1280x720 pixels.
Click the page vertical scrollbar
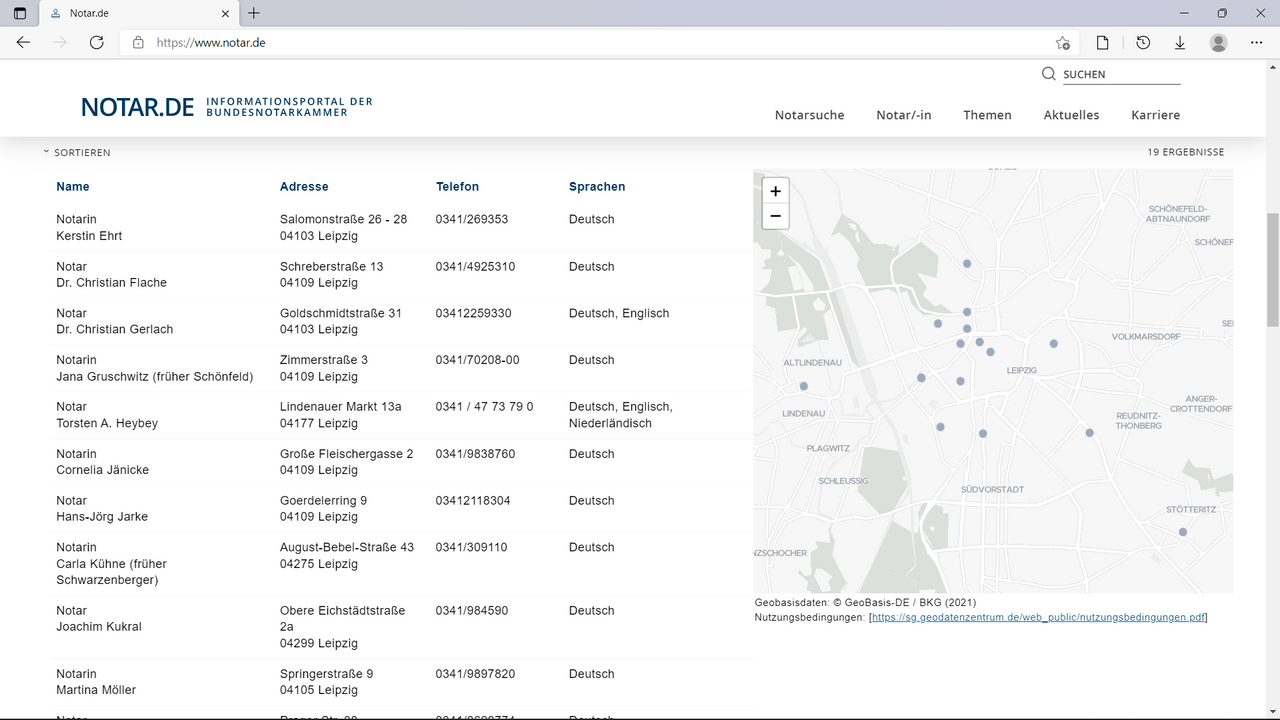coord(1272,270)
